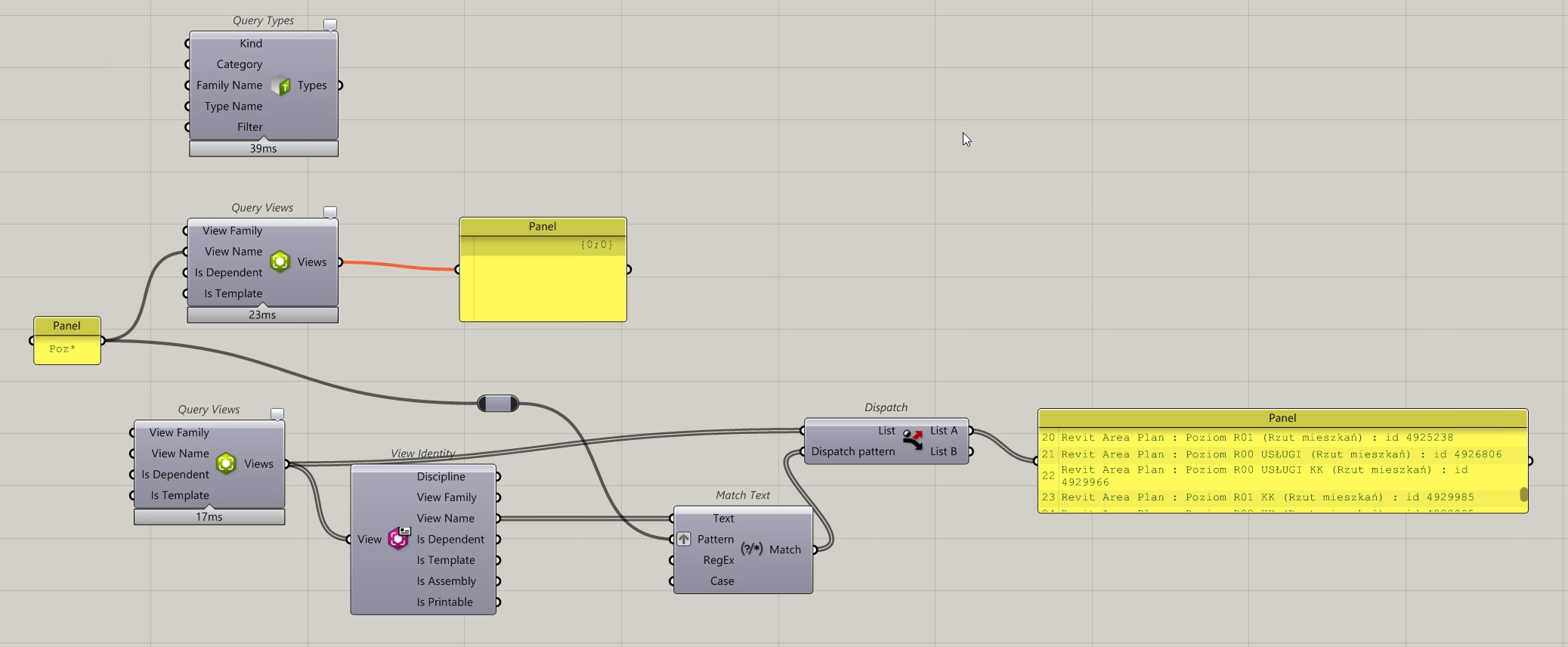The width and height of the screenshot is (1568, 647).
Task: Click the 39ms profiler bar under Query Types
Action: 264,149
